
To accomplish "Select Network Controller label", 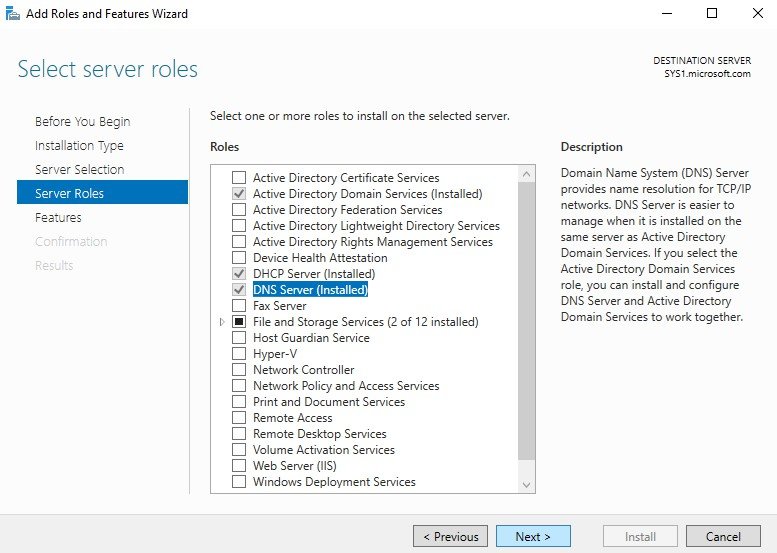I will click(x=304, y=370).
